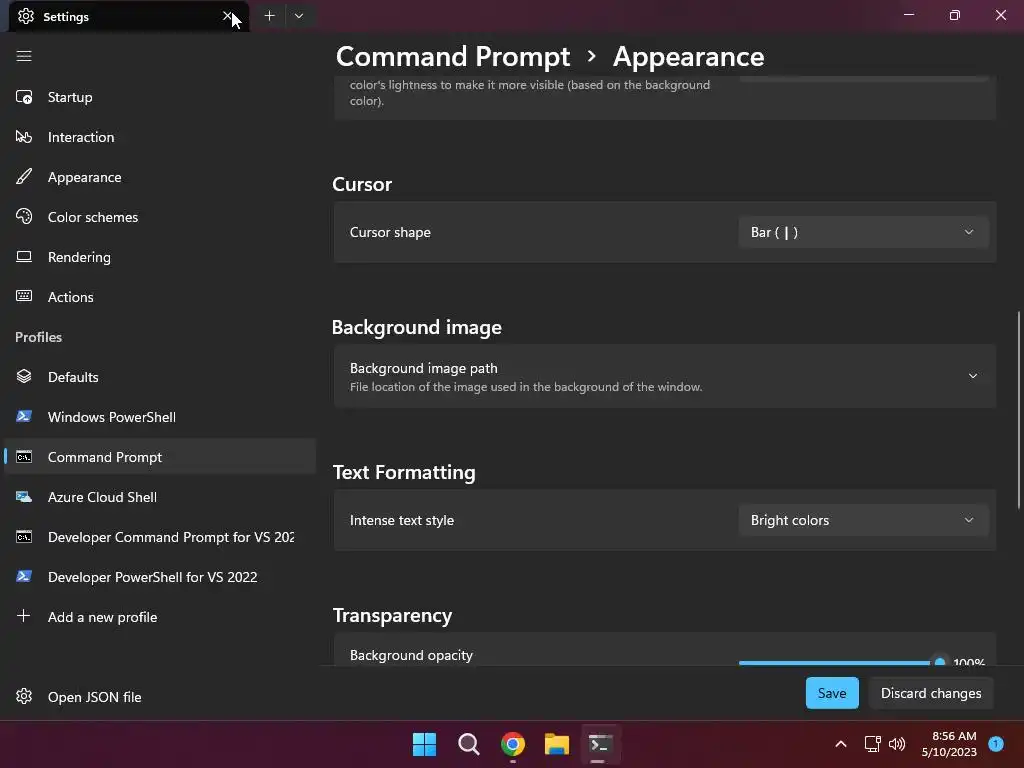
Task: Click the plus icon for new profile
Action: click(x=24, y=616)
